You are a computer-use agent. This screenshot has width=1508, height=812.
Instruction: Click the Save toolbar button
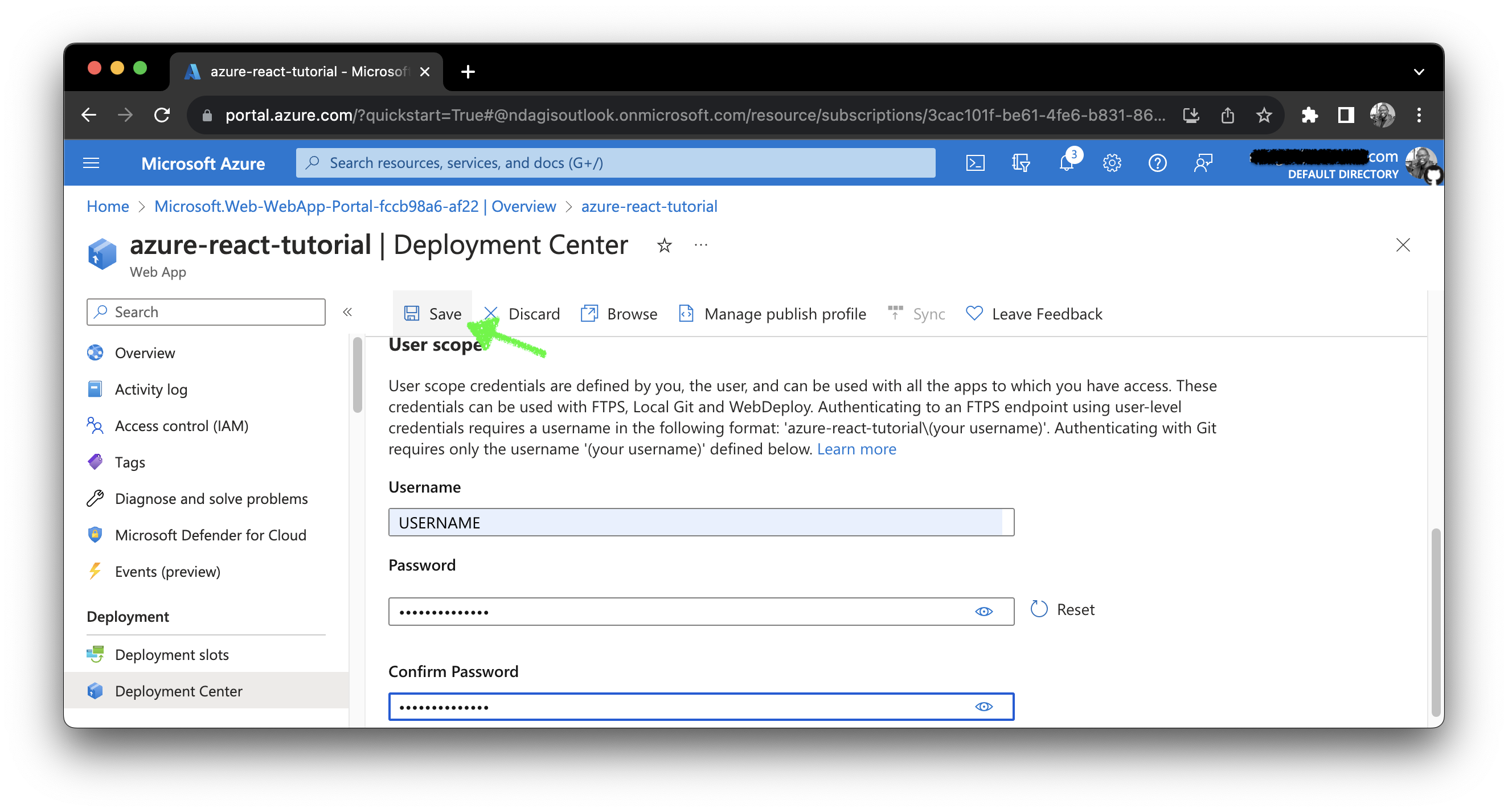[433, 314]
